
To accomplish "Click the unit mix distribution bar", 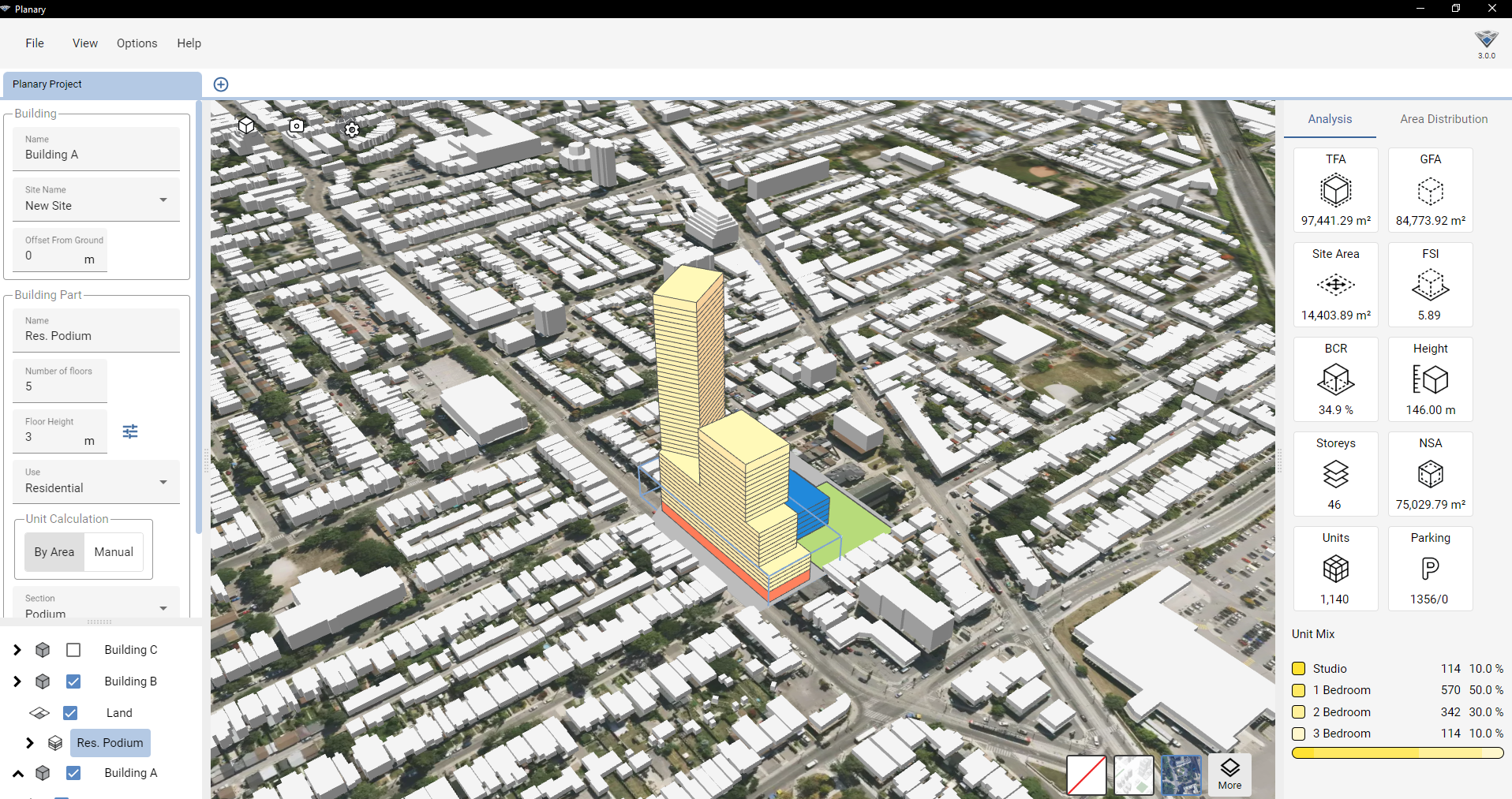I will (x=1398, y=753).
